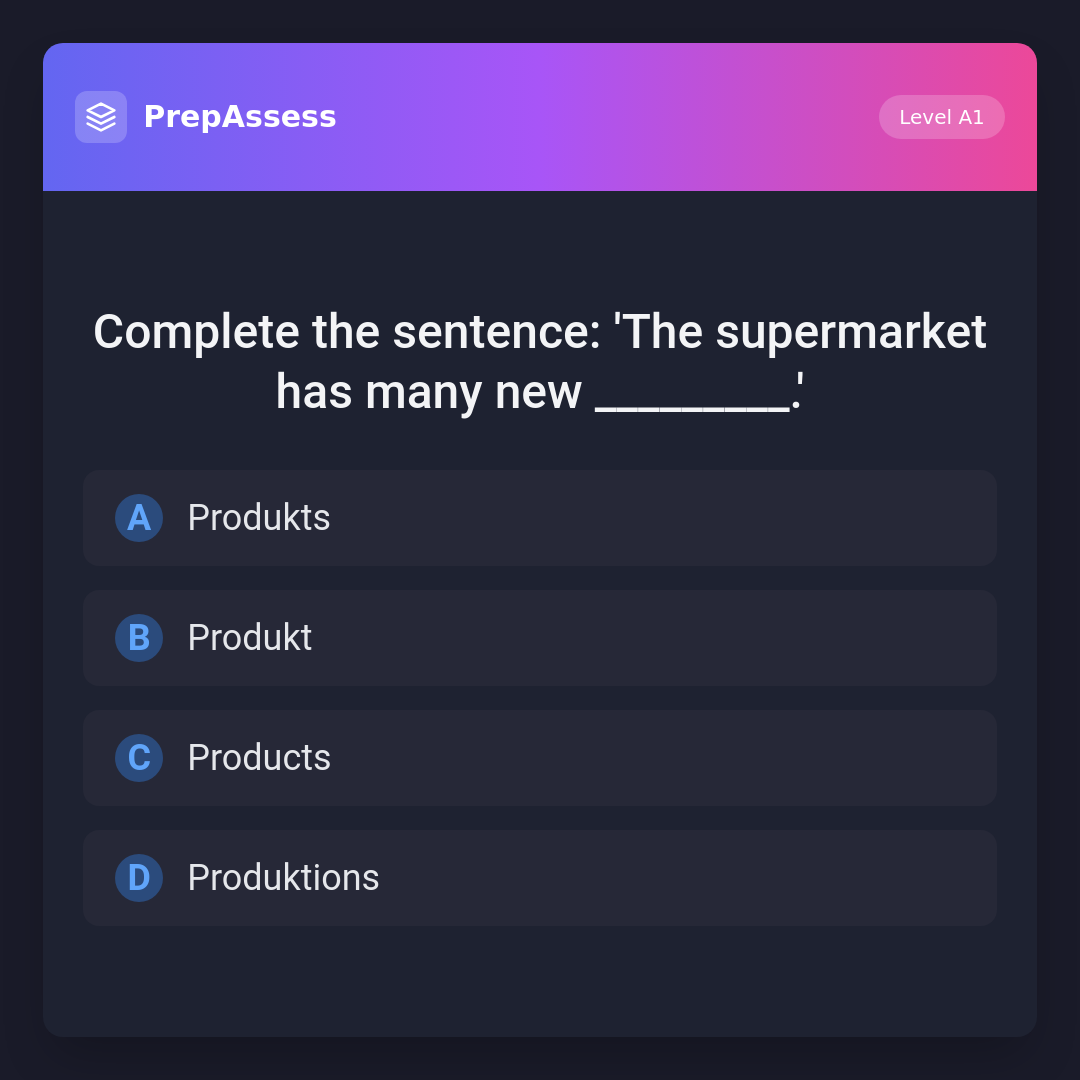The height and width of the screenshot is (1080, 1080).
Task: Click the circled letter B badge
Action: (139, 638)
